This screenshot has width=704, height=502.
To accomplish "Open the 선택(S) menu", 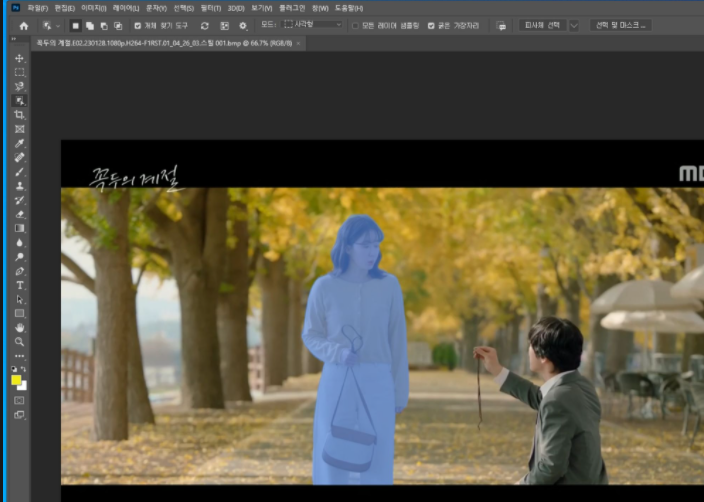I will click(x=184, y=8).
